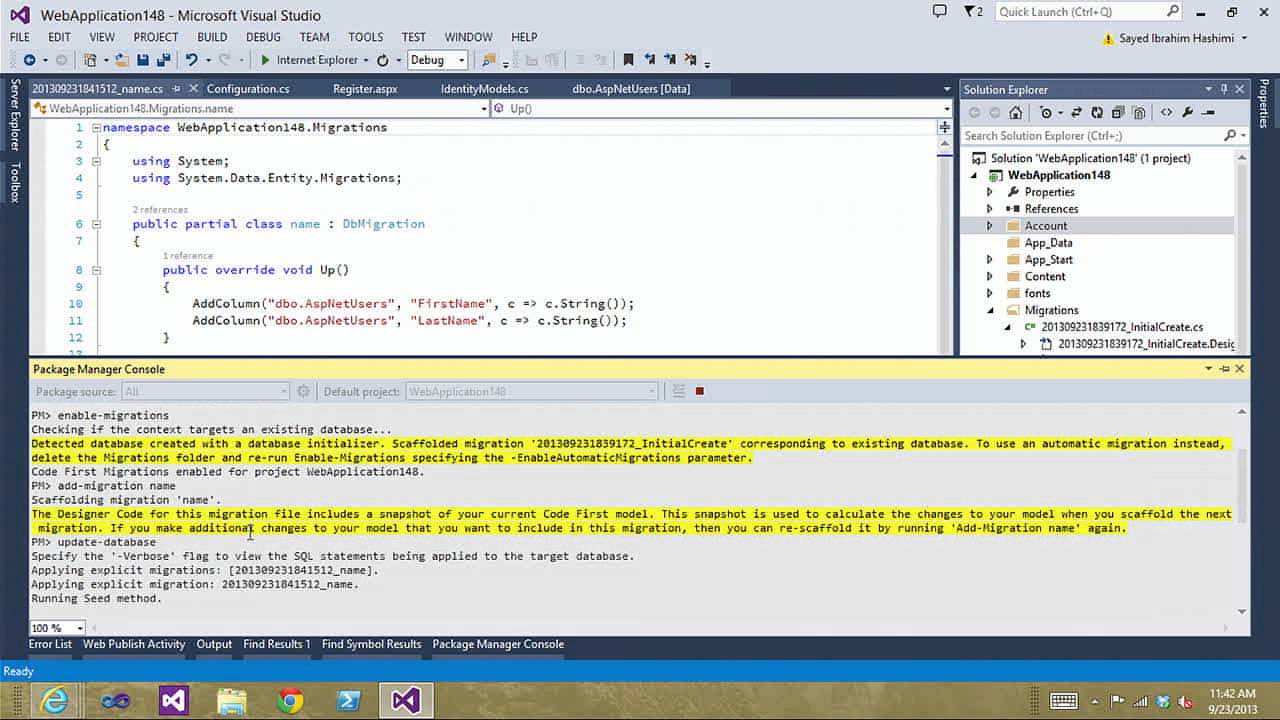Open the feedback speech bubble icon
The width and height of the screenshot is (1280, 720).
(939, 11)
